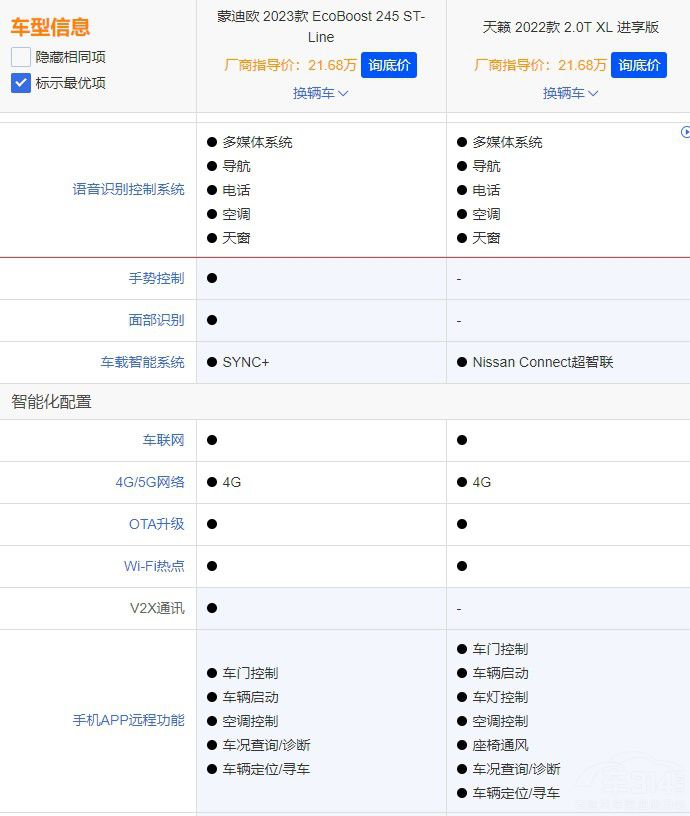Image resolution: width=690 pixels, height=816 pixels.
Task: Click 询底价 button for 天籁
Action: (639, 65)
